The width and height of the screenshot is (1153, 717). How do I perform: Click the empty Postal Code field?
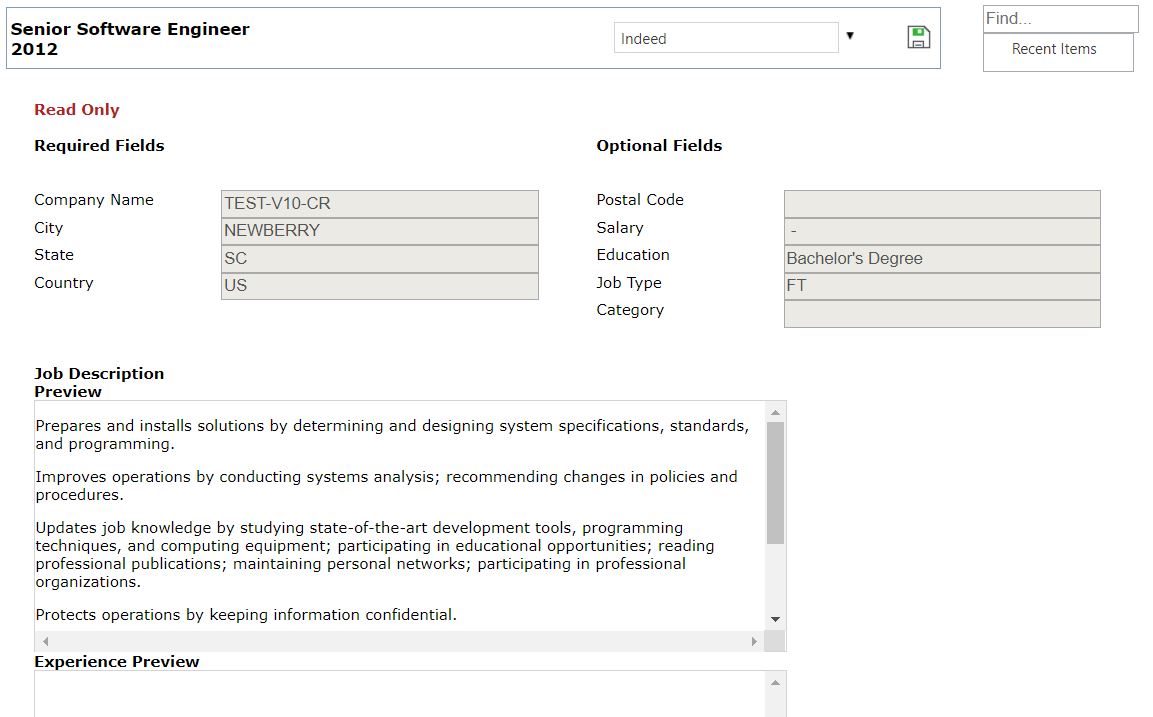941,204
